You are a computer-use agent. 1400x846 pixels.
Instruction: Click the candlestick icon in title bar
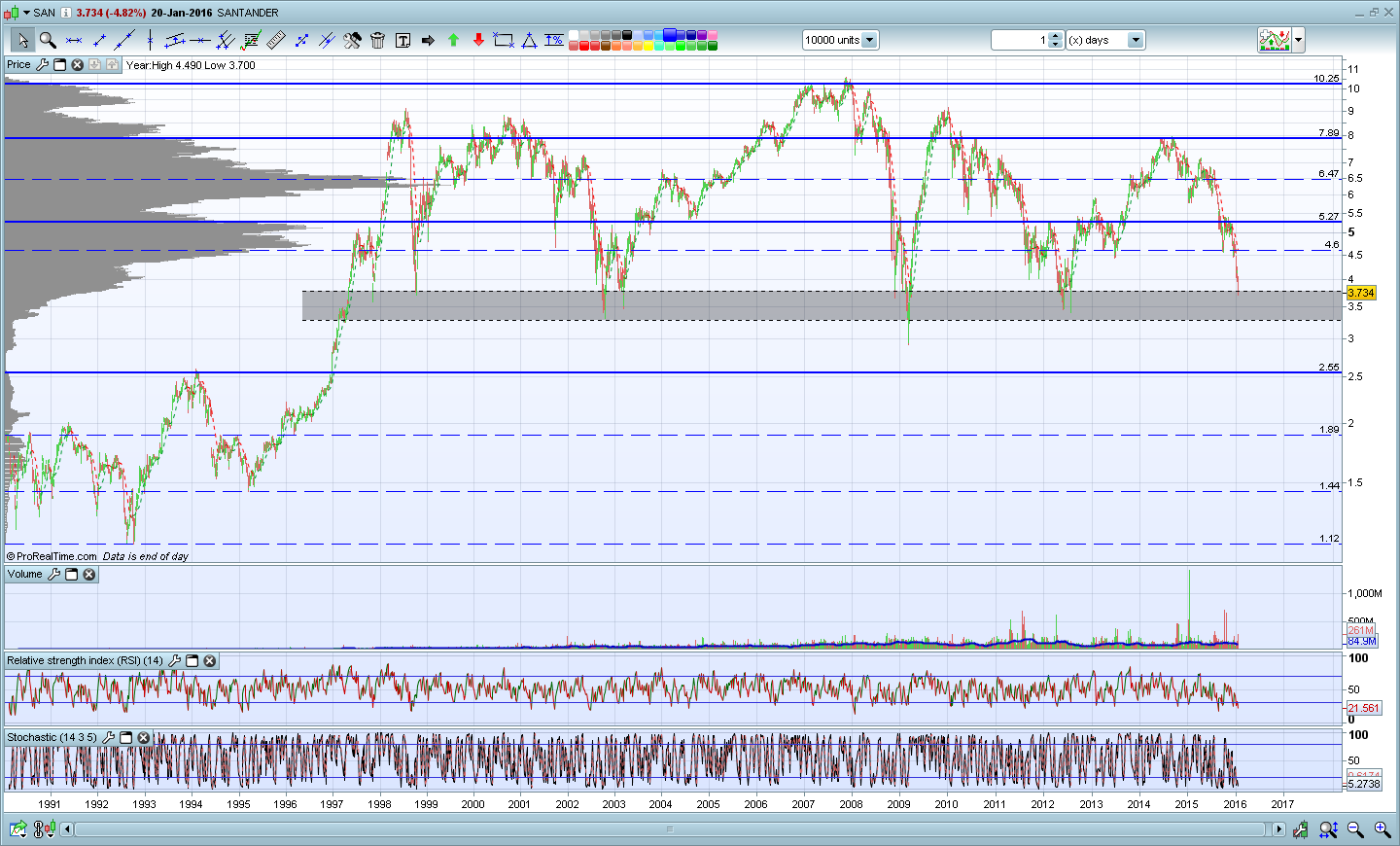pyautogui.click(x=12, y=13)
